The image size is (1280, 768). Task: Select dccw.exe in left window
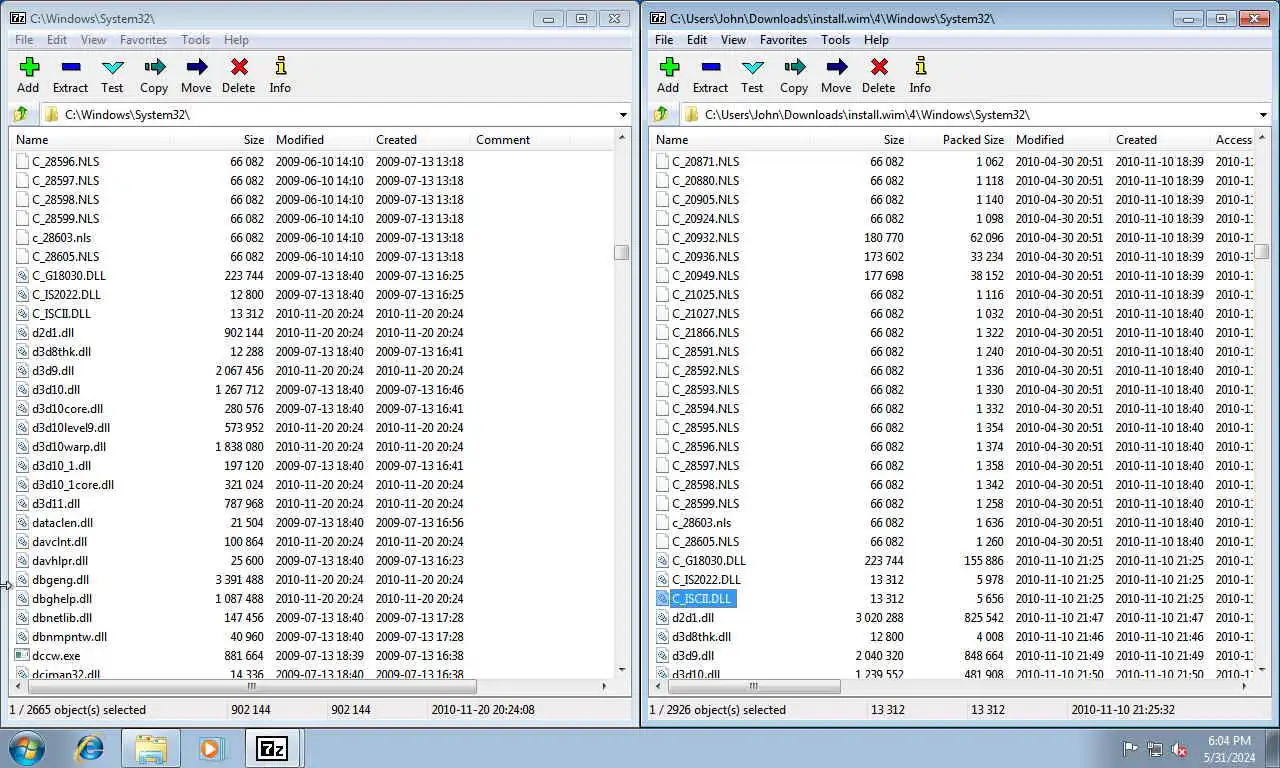pos(56,655)
